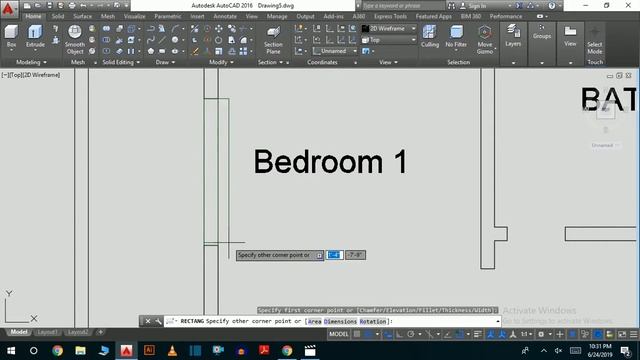This screenshot has height=360, width=640.
Task: Switch to the Express Tools ribbon tab
Action: click(390, 16)
